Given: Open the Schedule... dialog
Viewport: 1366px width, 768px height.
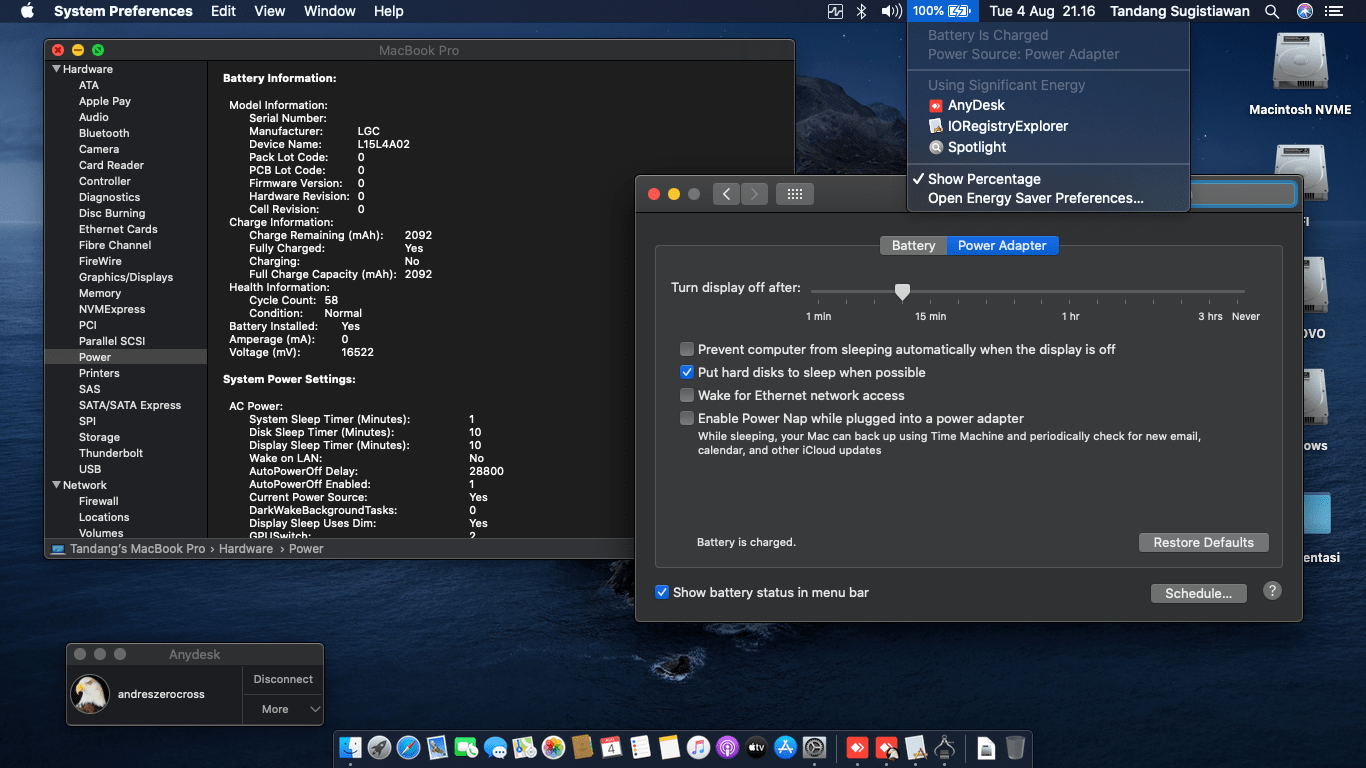Looking at the screenshot, I should [x=1199, y=593].
